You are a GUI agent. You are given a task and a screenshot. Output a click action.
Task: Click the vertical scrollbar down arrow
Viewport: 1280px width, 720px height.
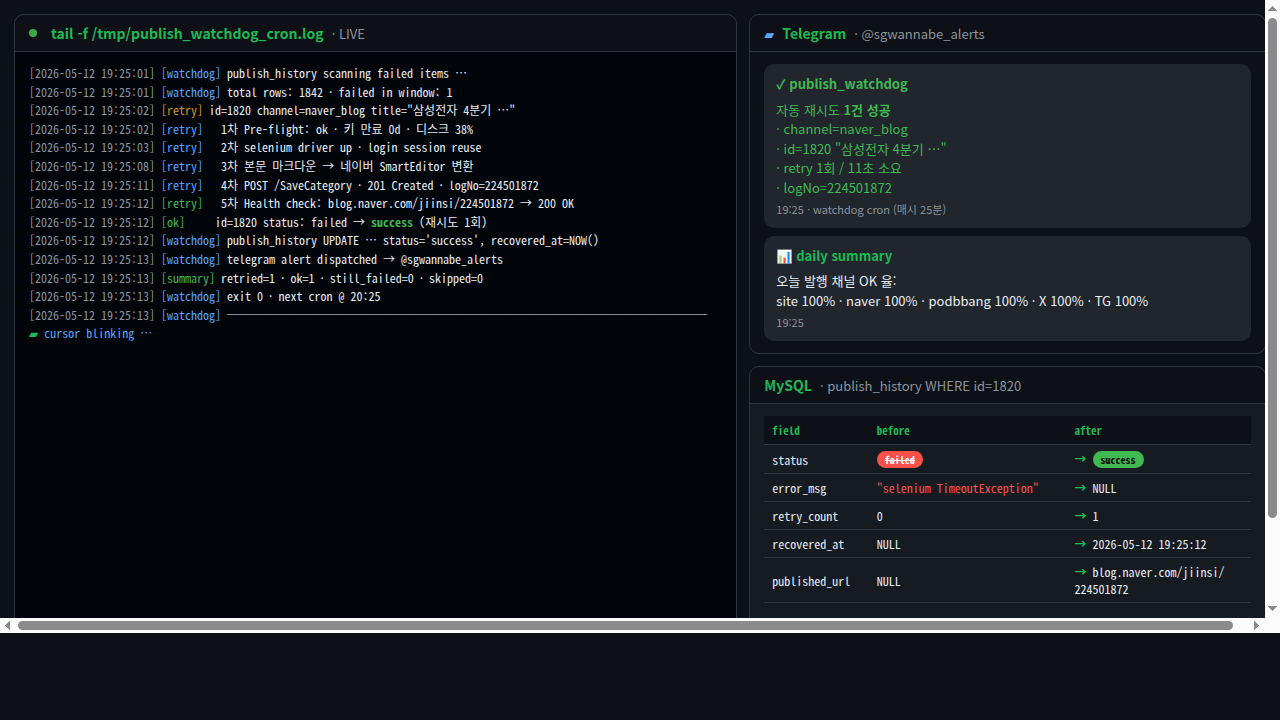[x=1272, y=608]
